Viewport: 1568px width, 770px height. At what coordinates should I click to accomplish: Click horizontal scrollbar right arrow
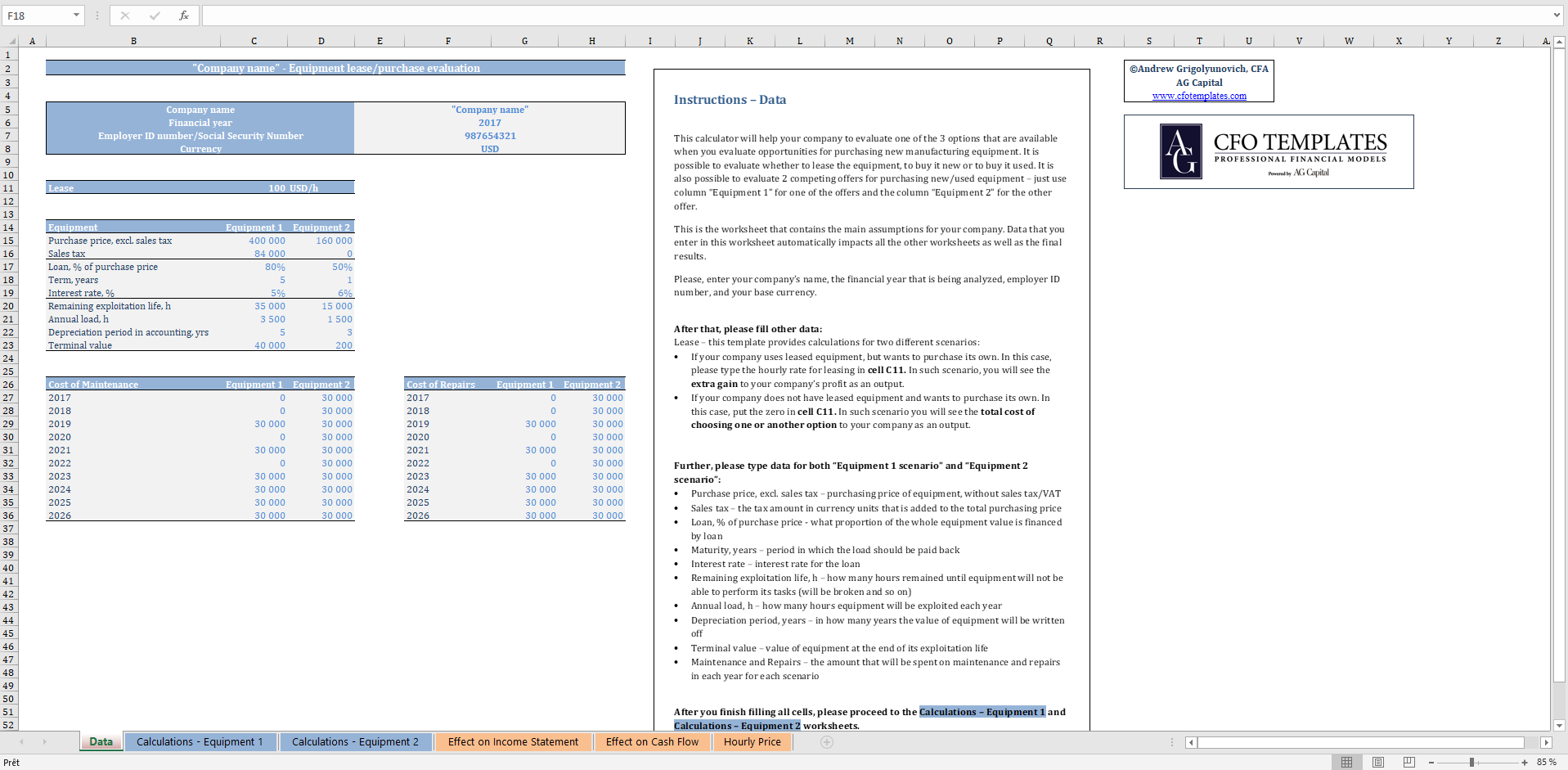click(x=1545, y=742)
